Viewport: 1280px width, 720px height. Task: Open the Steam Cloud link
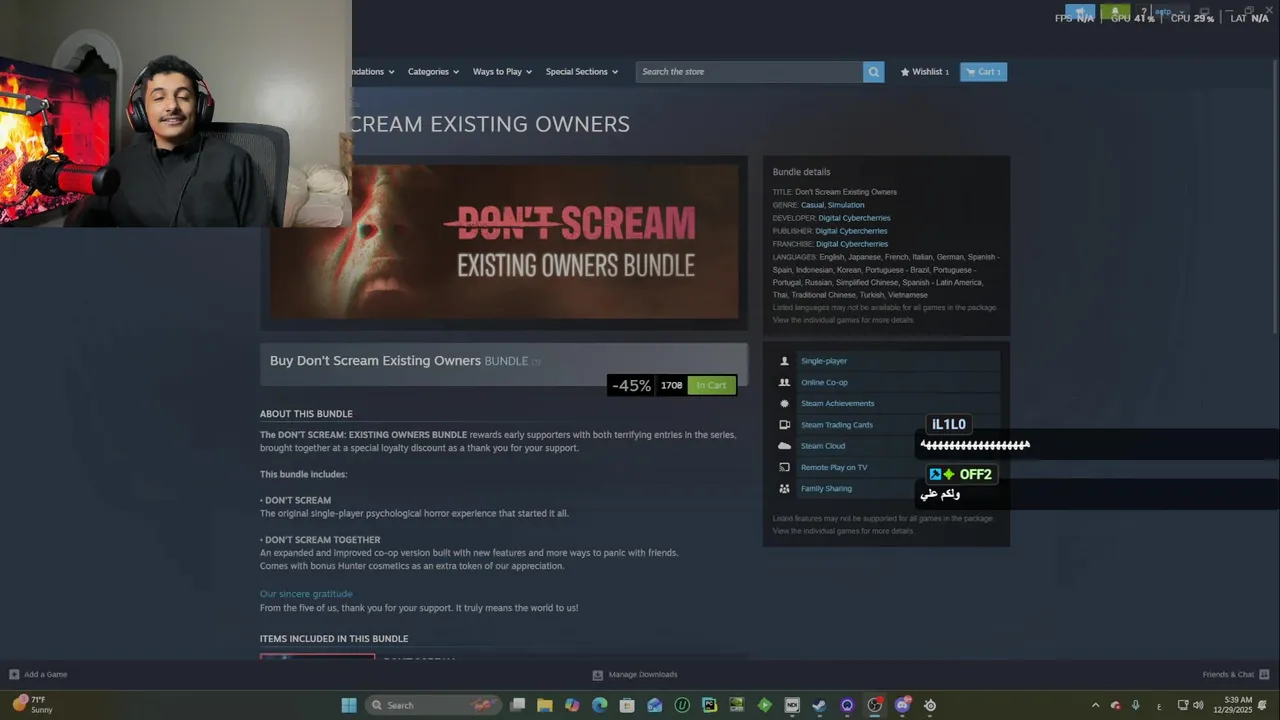click(x=823, y=446)
